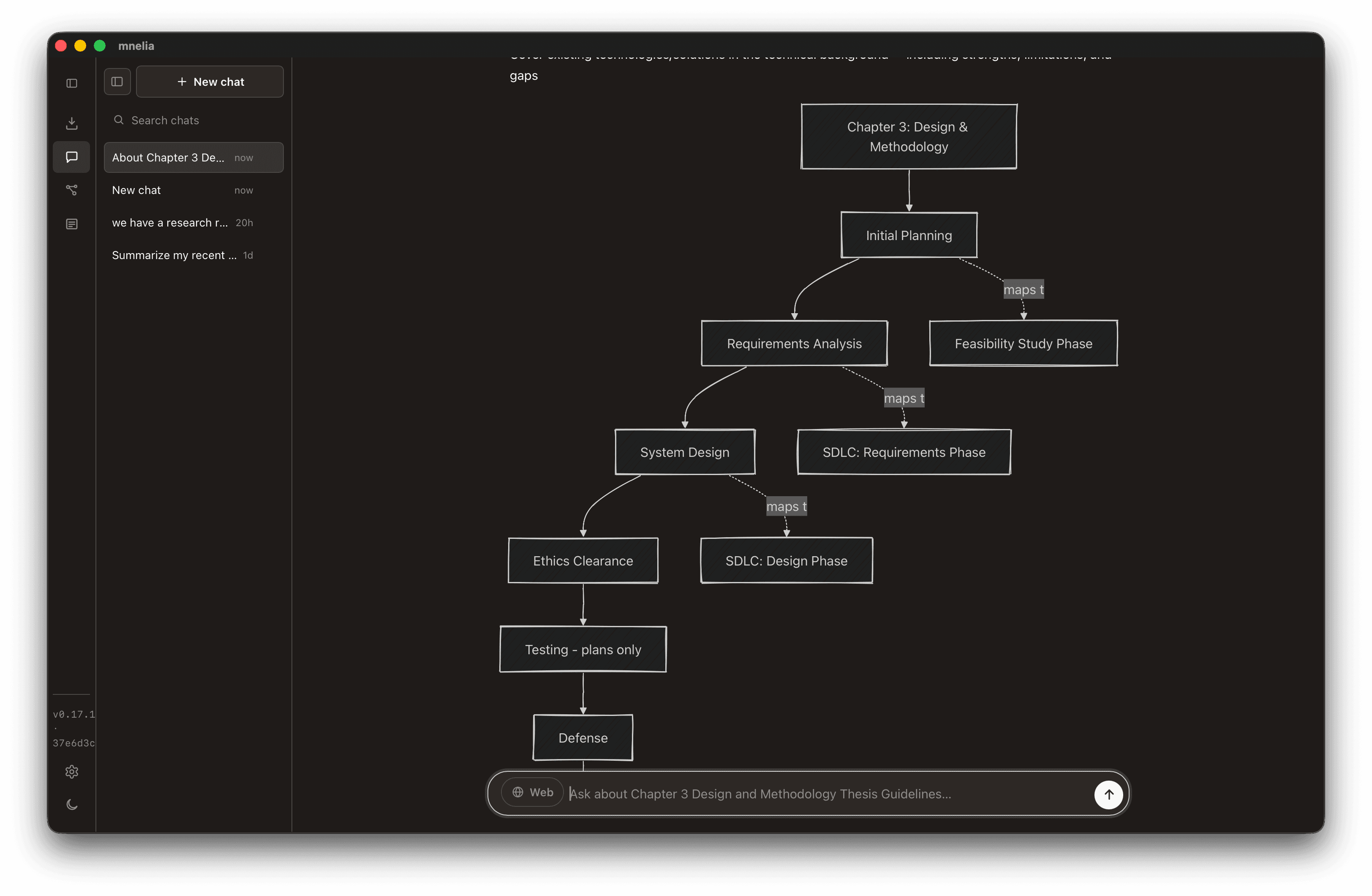Toggle dark mode moon icon
This screenshot has height=896, width=1372.
pos(71,804)
